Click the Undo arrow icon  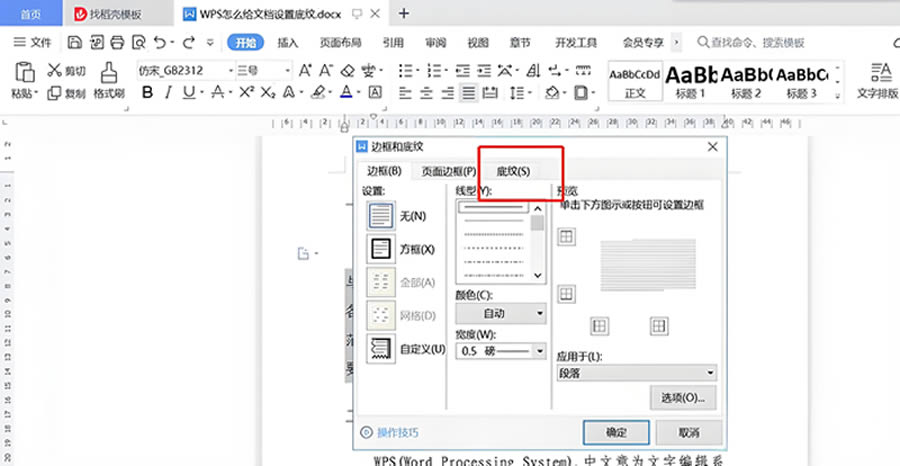(160, 42)
